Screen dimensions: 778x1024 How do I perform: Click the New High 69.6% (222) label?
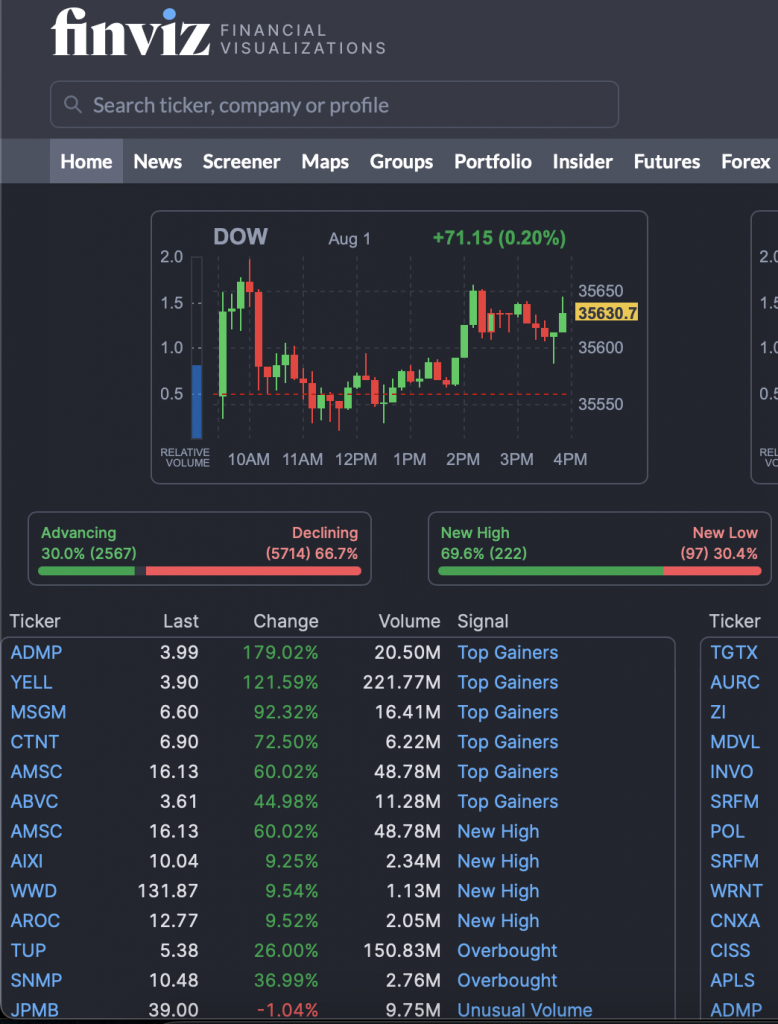tap(483, 543)
